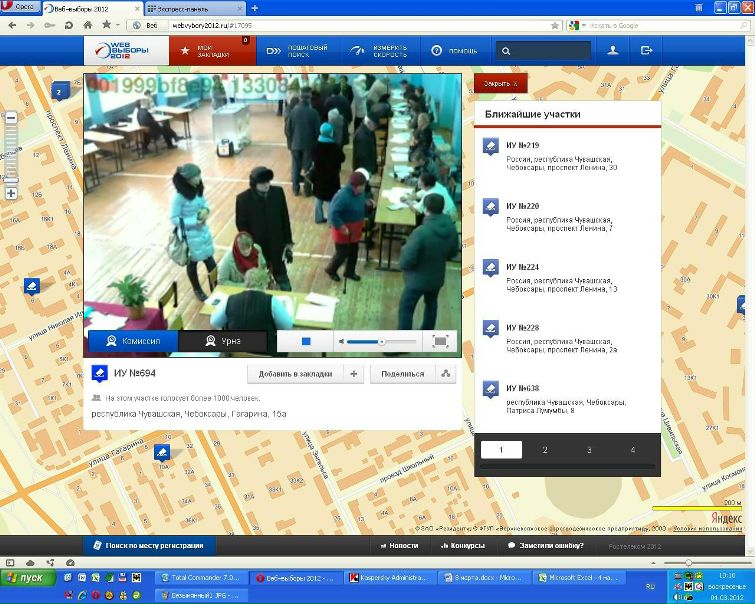Open the Web Выборы 2012 logo home link
Viewport: 755px width, 604px height.
[126, 50]
